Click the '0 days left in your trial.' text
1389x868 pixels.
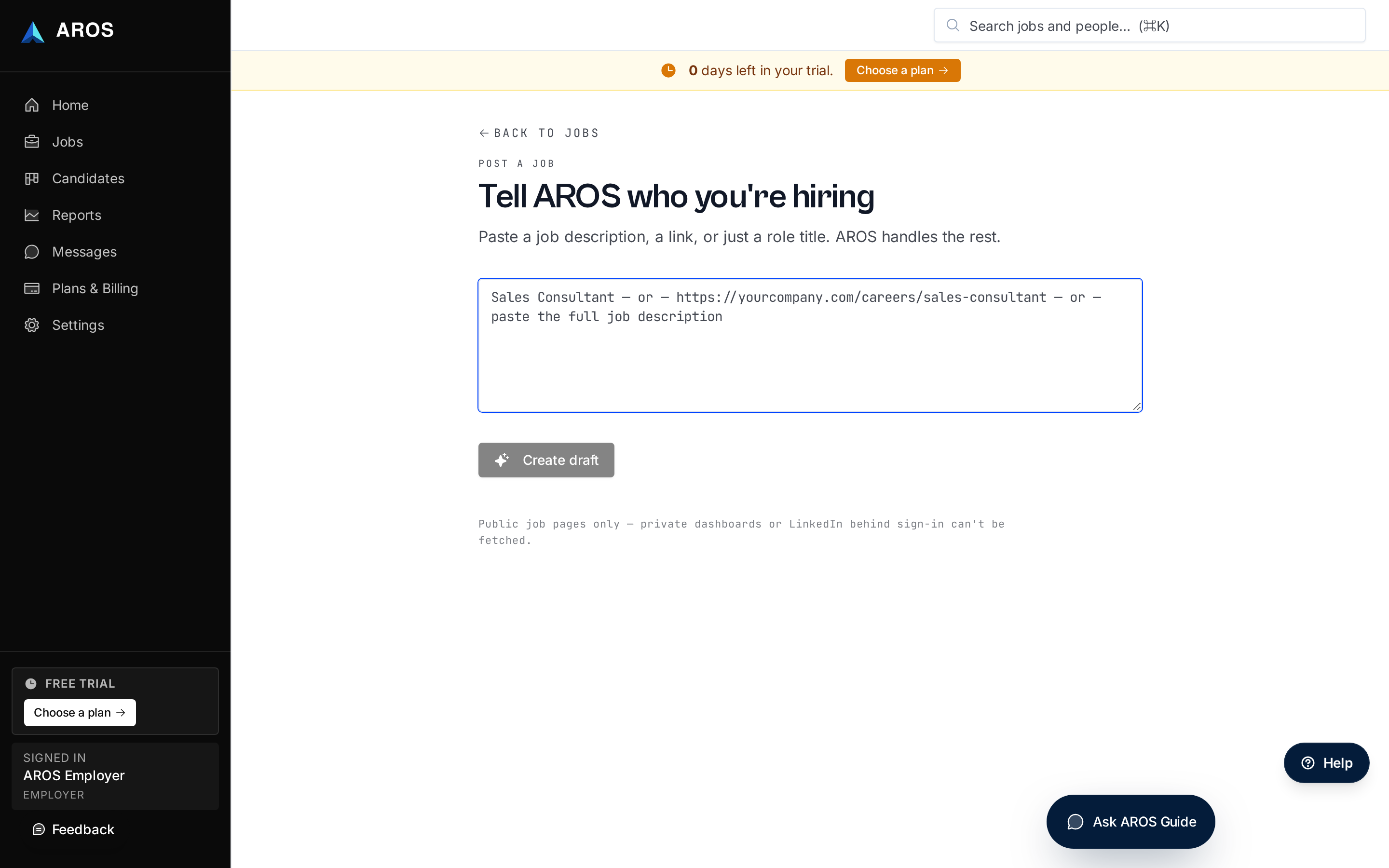coord(761,70)
